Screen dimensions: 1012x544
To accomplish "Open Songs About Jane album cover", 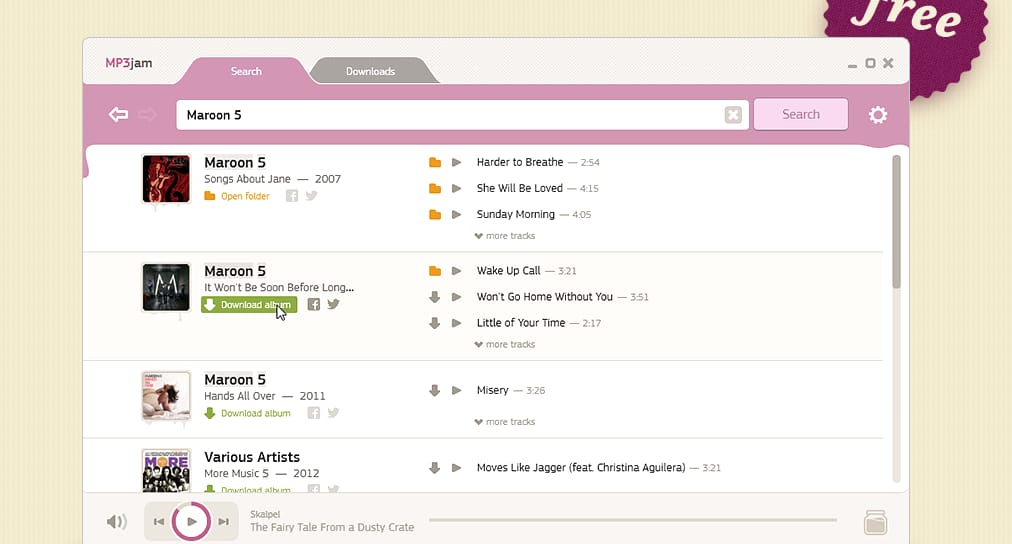I will click(166, 179).
